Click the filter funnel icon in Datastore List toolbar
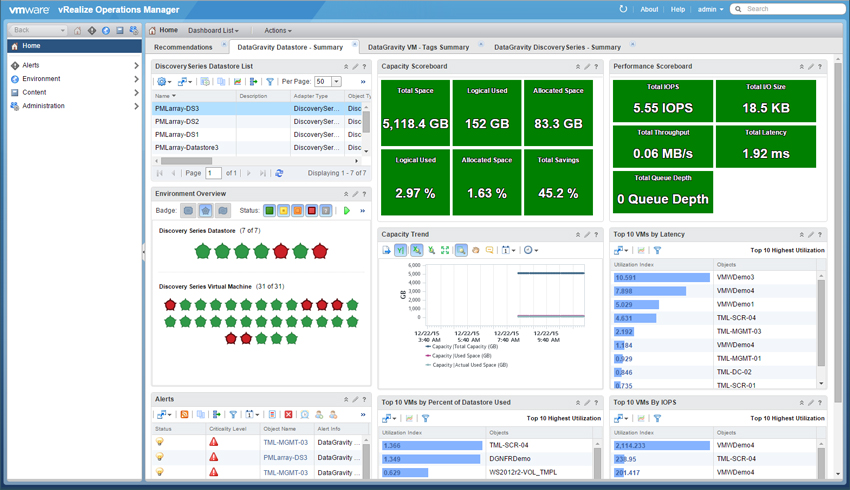The height and width of the screenshot is (490, 850). pos(269,82)
